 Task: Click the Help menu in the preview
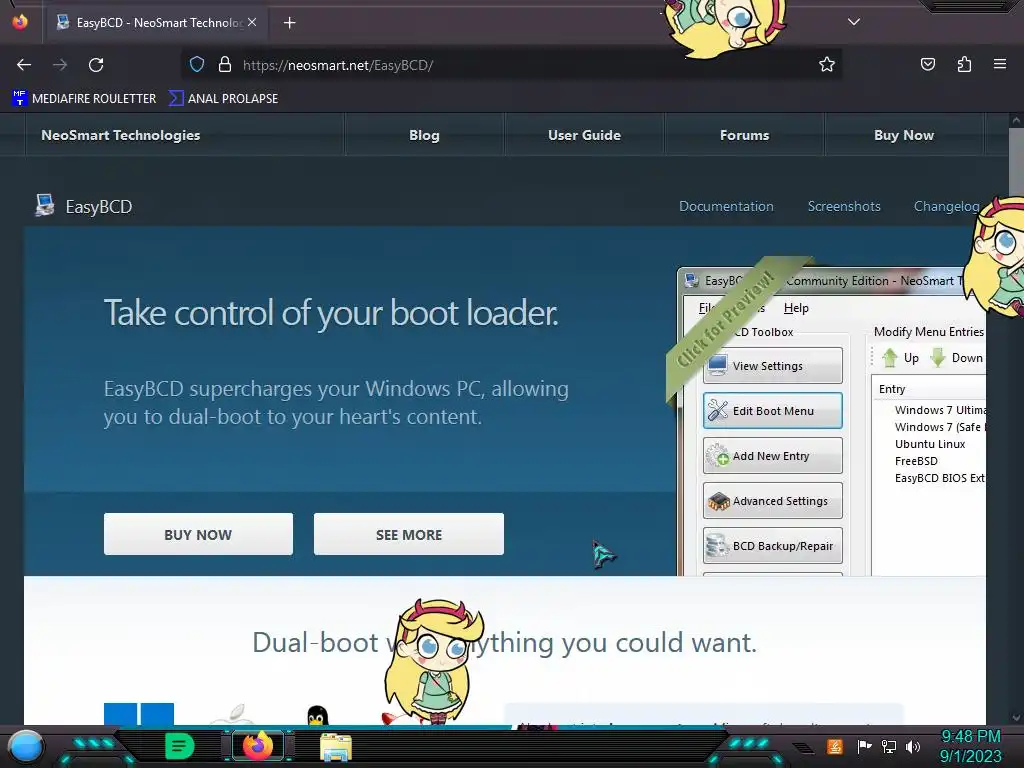pyautogui.click(x=796, y=308)
